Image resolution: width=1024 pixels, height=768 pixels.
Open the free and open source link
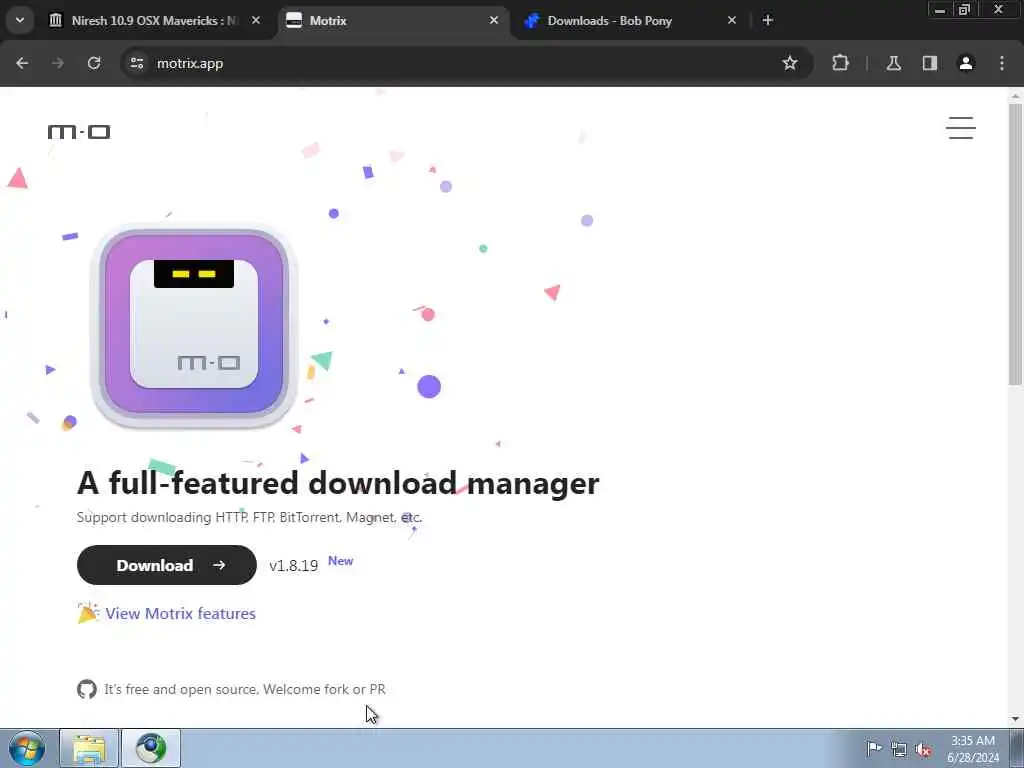(245, 689)
